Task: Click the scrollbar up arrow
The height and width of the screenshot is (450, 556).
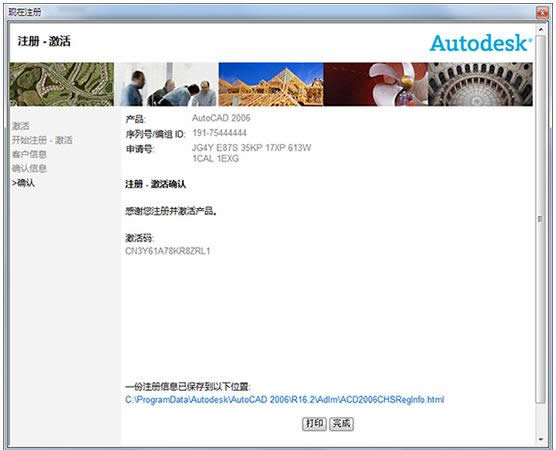Action: tap(541, 29)
